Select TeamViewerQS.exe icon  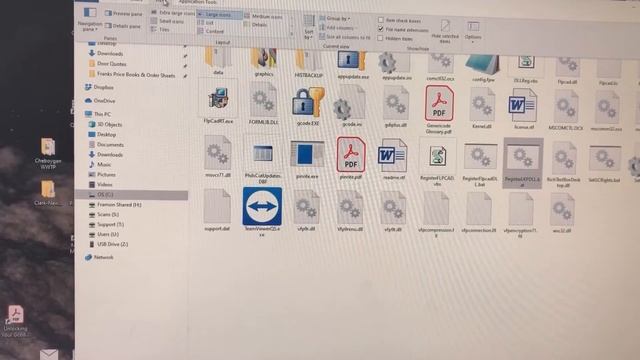pos(262,211)
